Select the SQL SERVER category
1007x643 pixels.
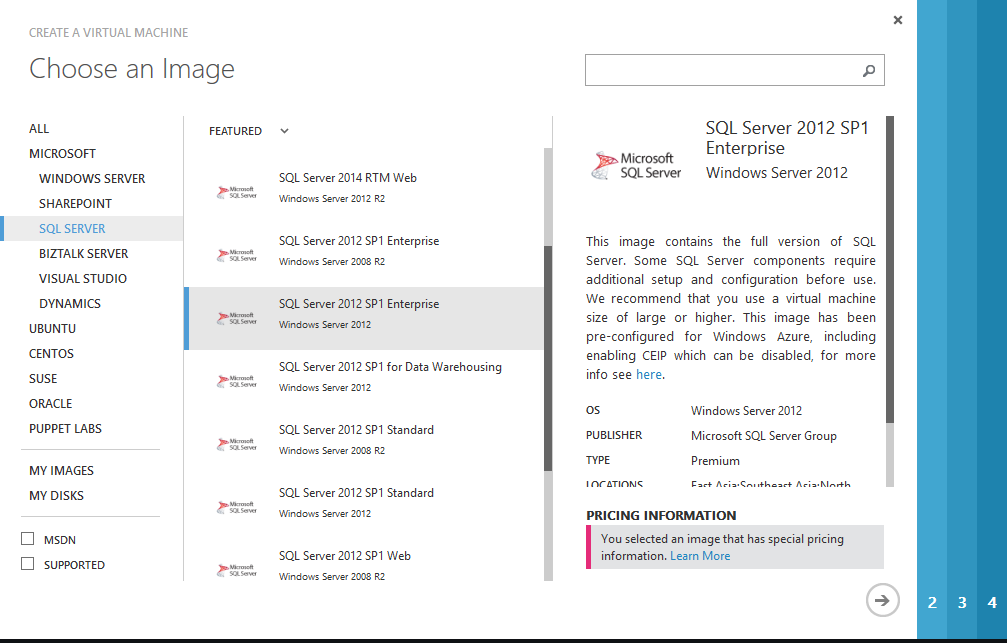pos(92,229)
